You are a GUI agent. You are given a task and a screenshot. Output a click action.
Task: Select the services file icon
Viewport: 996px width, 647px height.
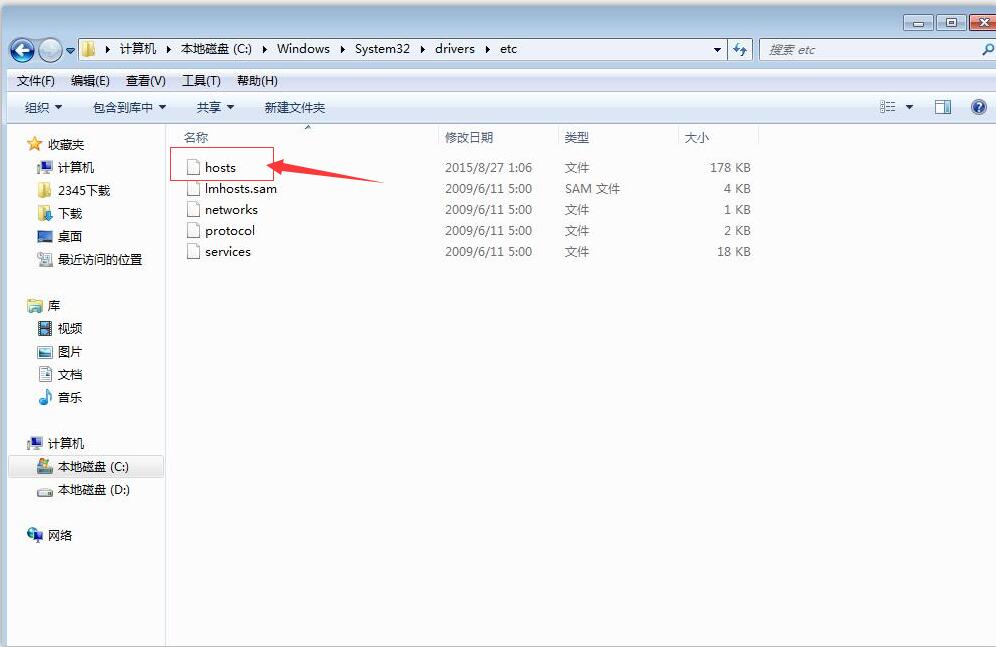(193, 251)
